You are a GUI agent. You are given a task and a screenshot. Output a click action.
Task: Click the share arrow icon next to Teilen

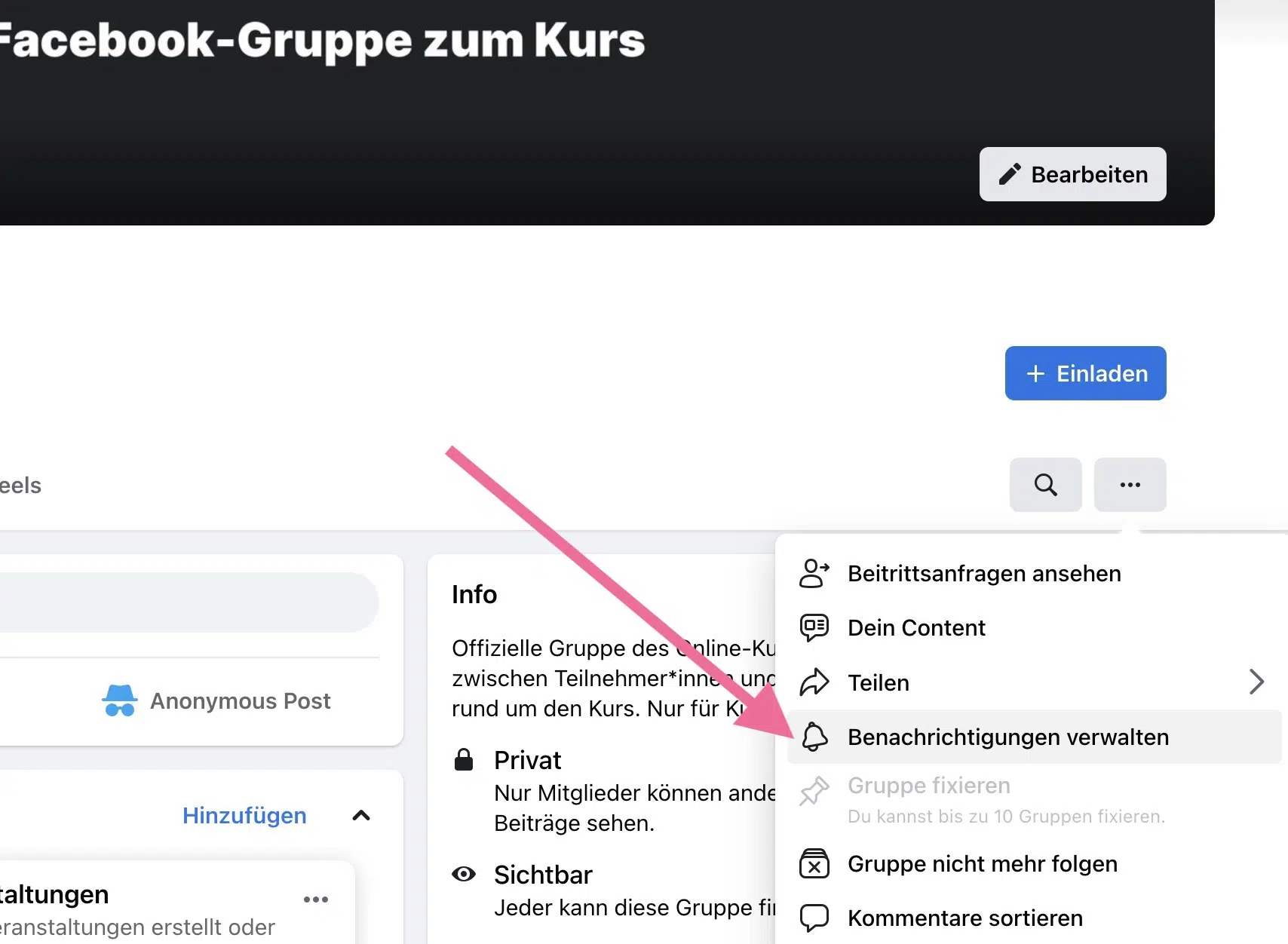814,682
